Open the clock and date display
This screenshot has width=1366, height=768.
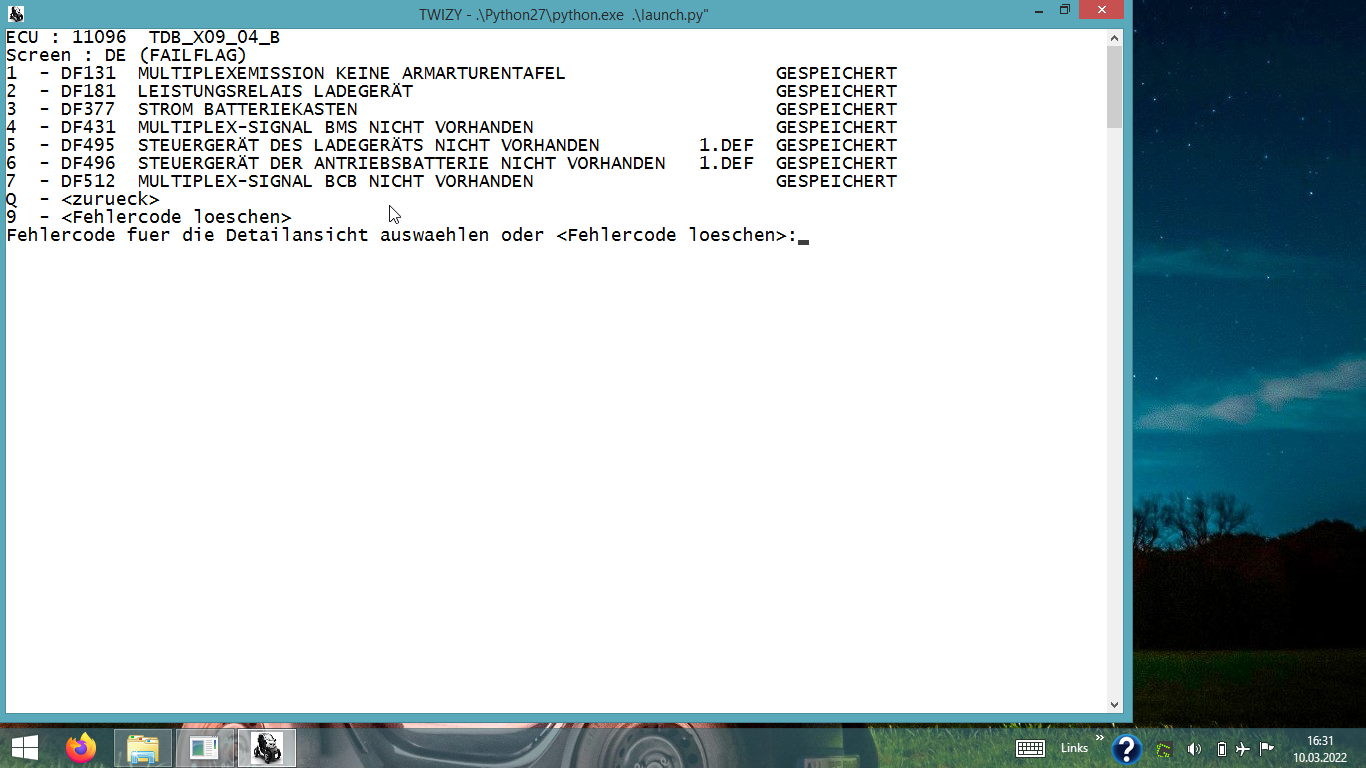[x=1320, y=749]
